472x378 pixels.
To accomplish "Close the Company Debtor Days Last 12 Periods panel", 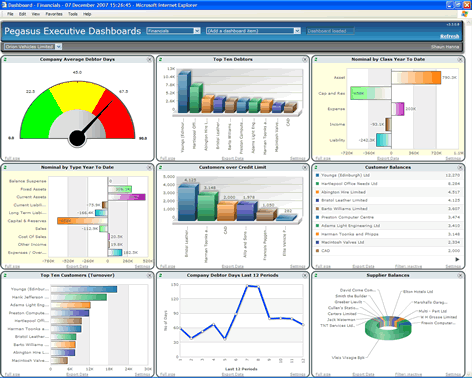I will (305, 276).
